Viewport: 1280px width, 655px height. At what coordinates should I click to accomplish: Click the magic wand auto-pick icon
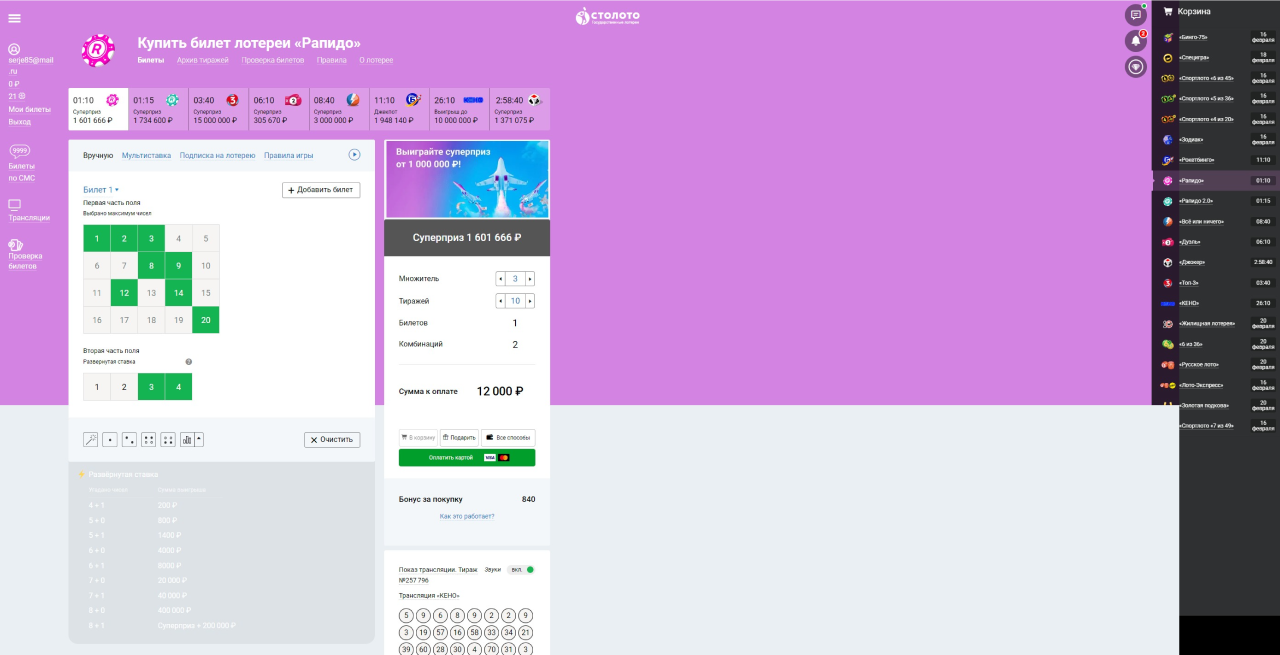click(91, 440)
